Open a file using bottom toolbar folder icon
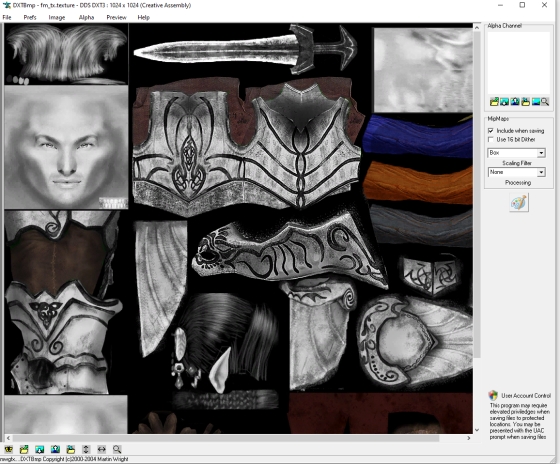This screenshot has height=464, width=560. point(24,449)
